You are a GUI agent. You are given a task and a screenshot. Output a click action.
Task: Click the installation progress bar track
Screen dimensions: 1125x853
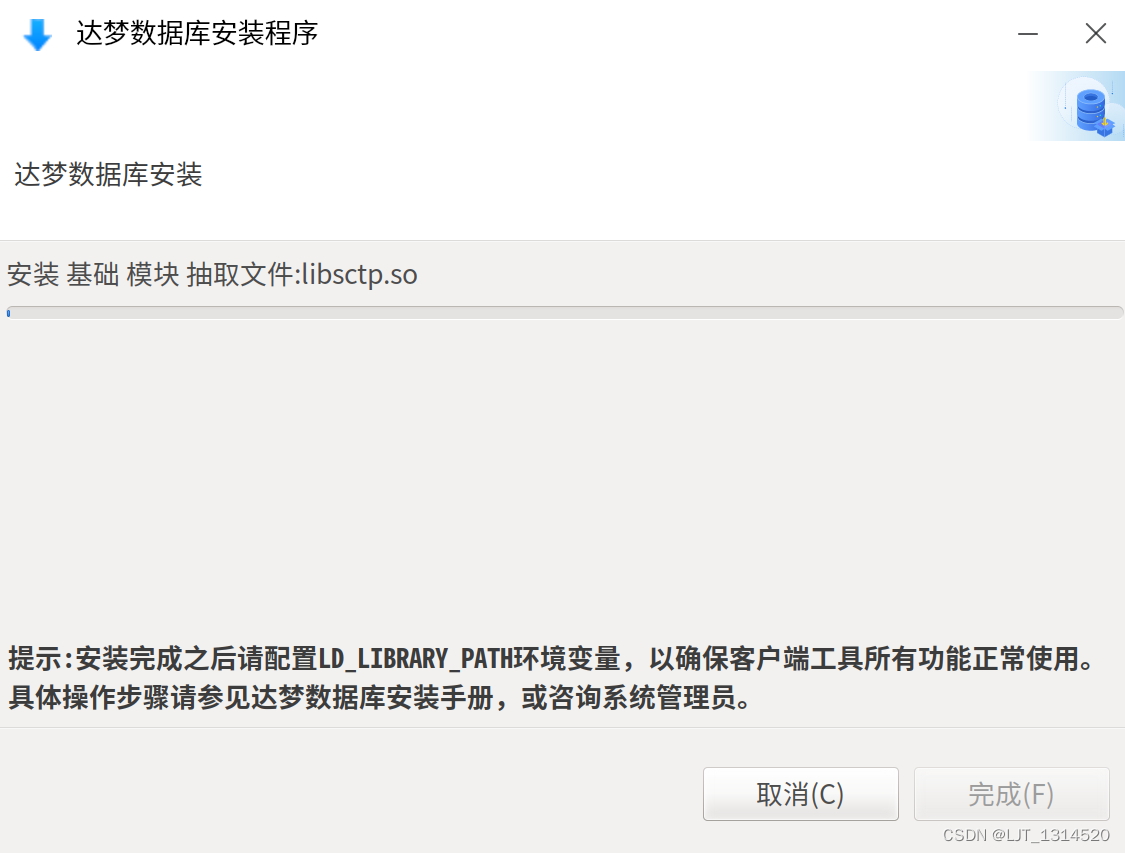(x=565, y=313)
